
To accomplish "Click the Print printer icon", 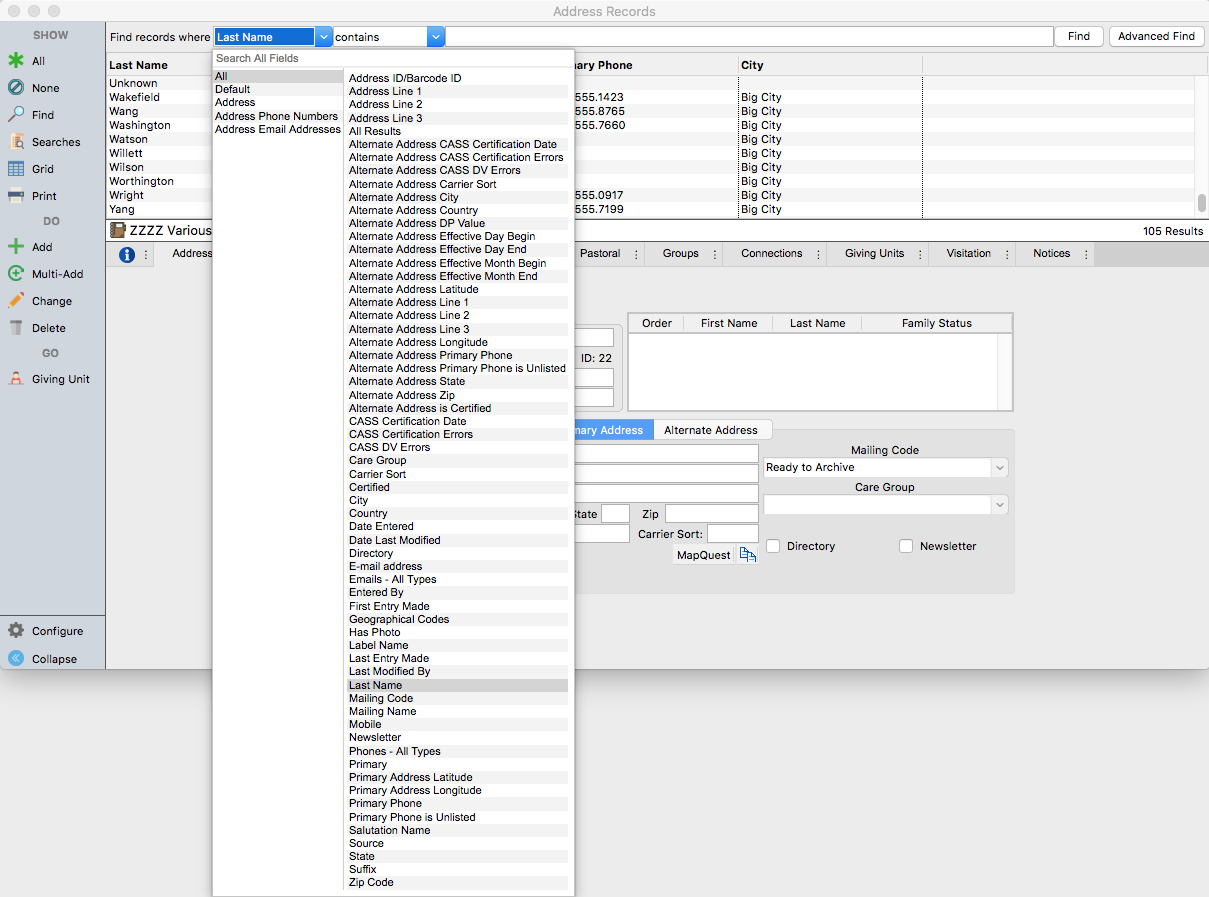I will pyautogui.click(x=16, y=196).
